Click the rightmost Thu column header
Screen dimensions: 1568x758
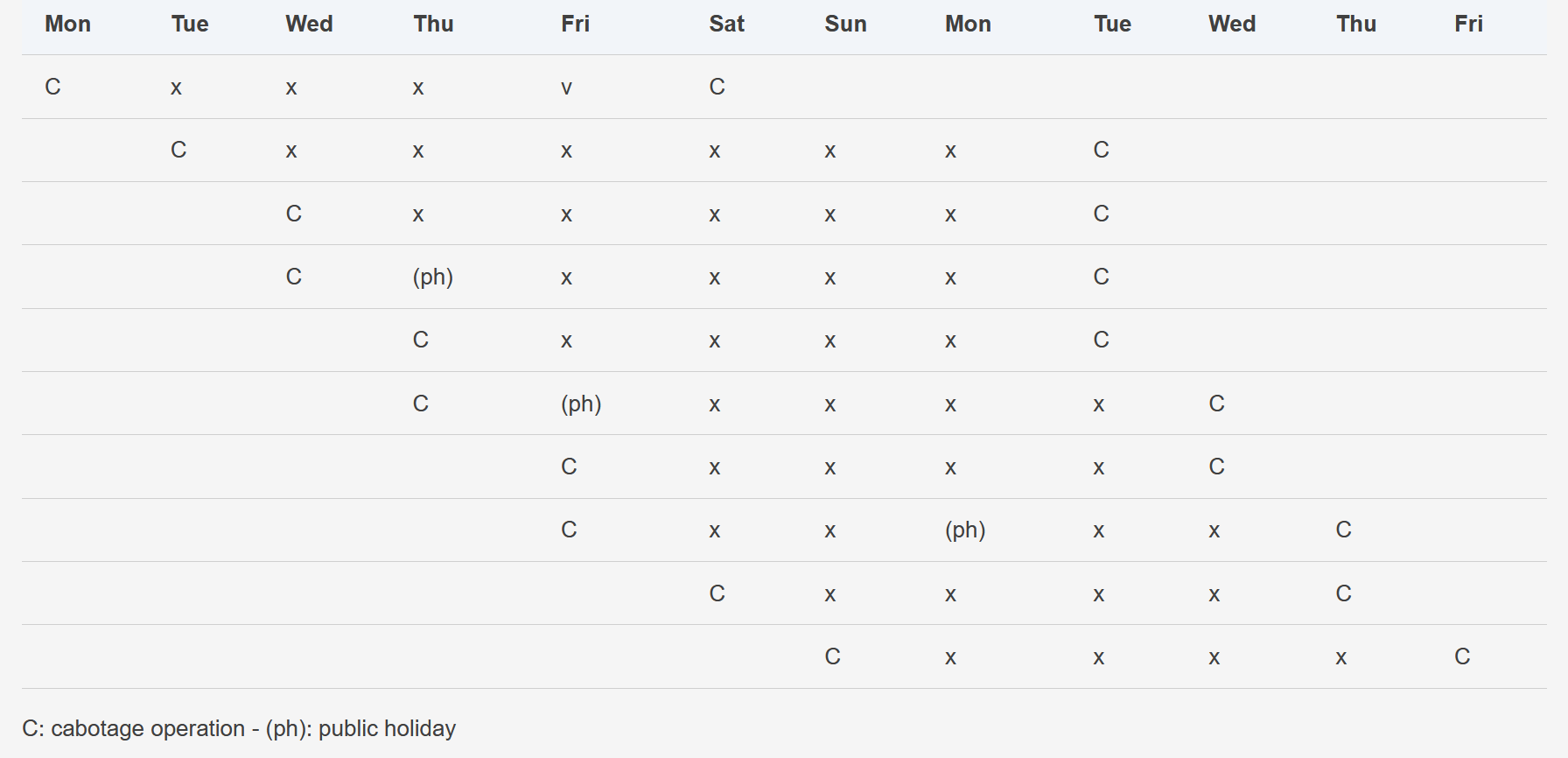(1355, 24)
